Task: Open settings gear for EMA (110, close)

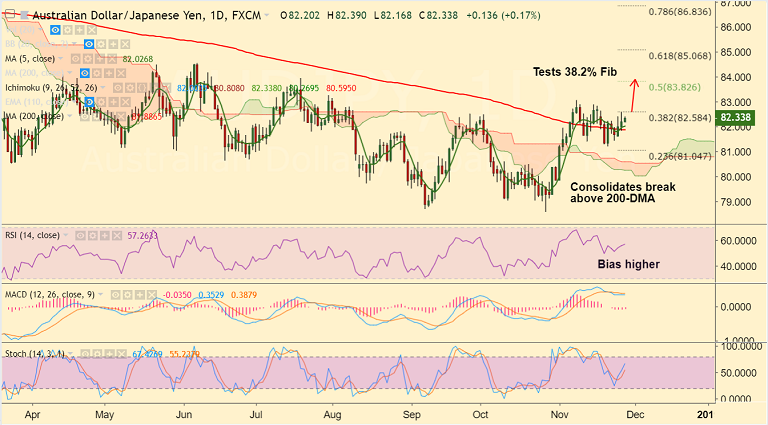Action: [101, 102]
